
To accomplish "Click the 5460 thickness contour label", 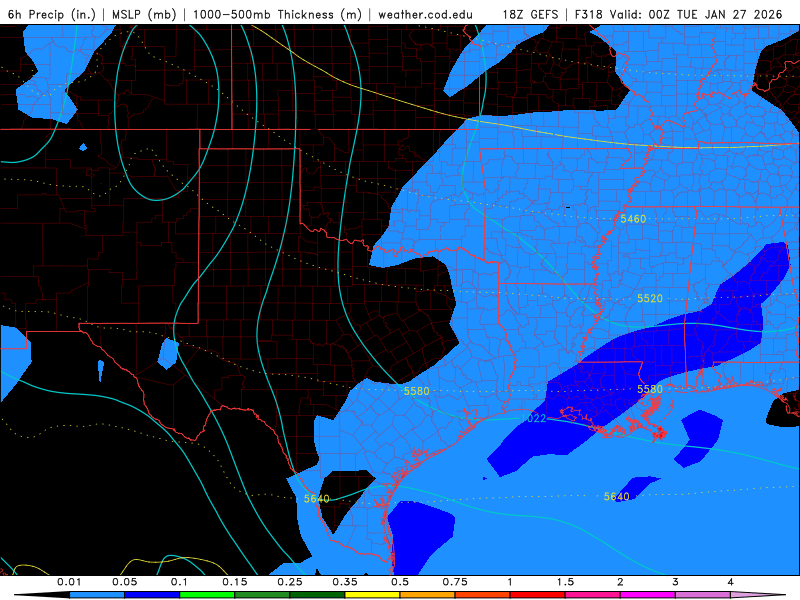I will [633, 219].
